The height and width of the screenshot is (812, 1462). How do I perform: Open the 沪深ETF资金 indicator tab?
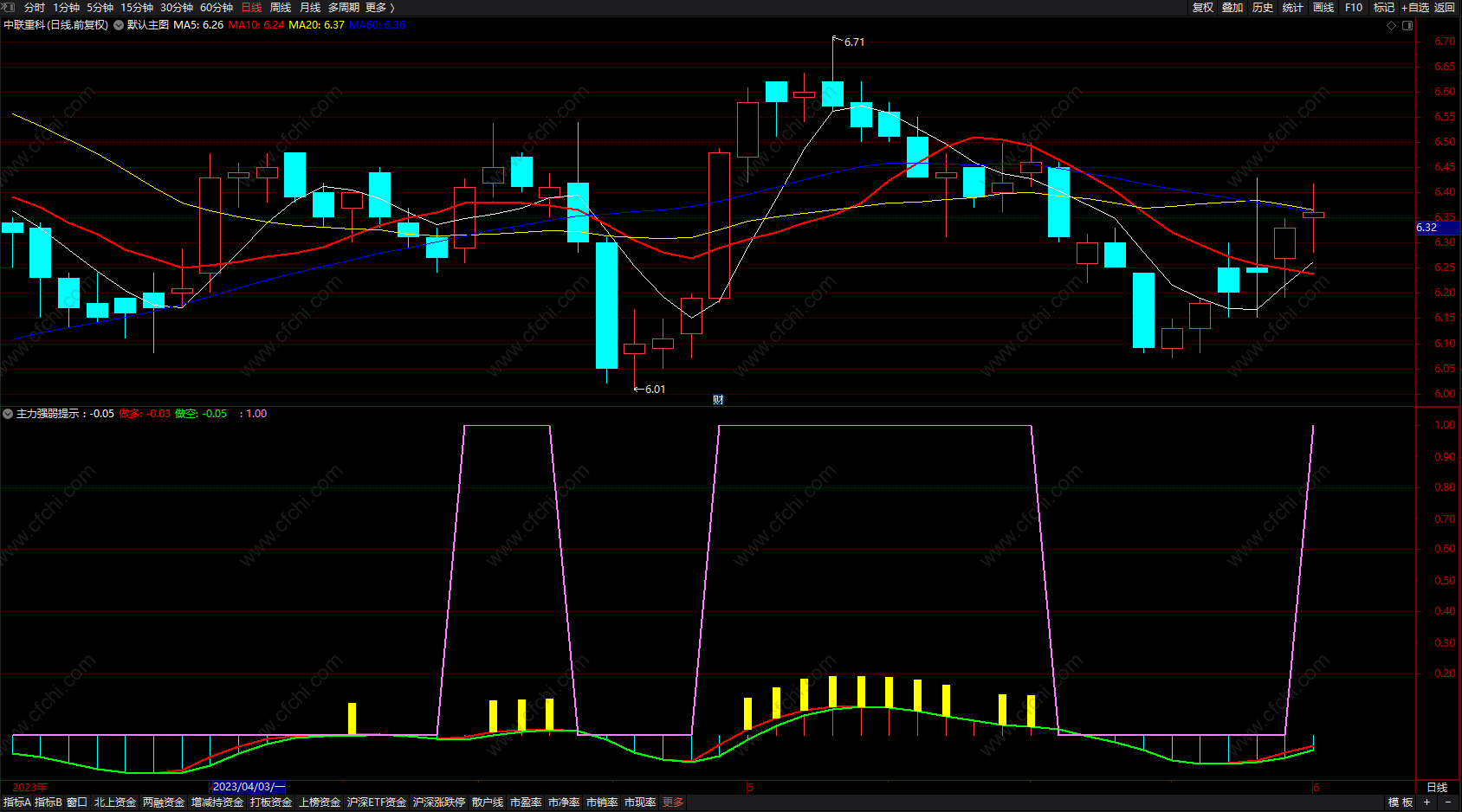pos(377,802)
